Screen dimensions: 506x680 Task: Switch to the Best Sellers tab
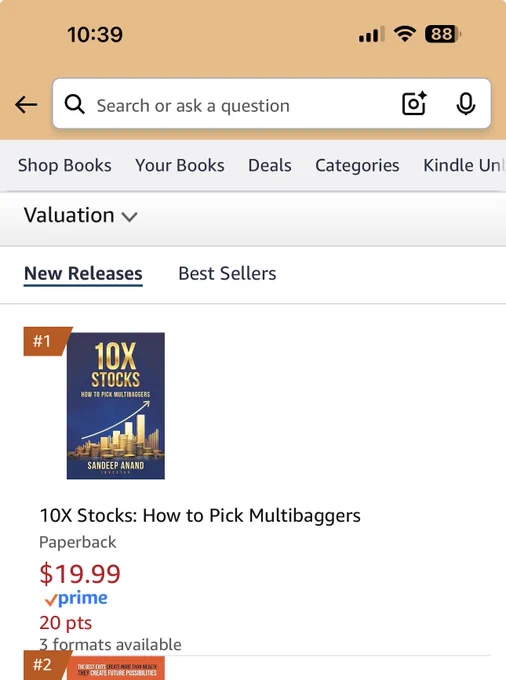point(227,274)
